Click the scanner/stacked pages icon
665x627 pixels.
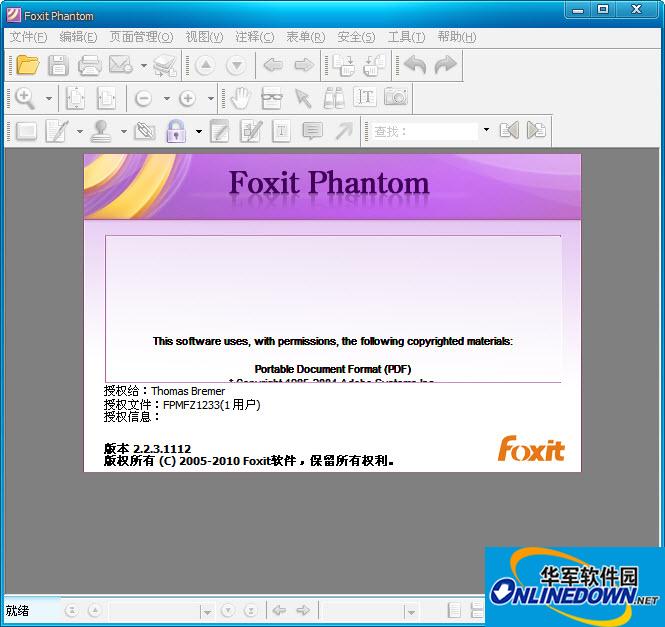pos(165,65)
